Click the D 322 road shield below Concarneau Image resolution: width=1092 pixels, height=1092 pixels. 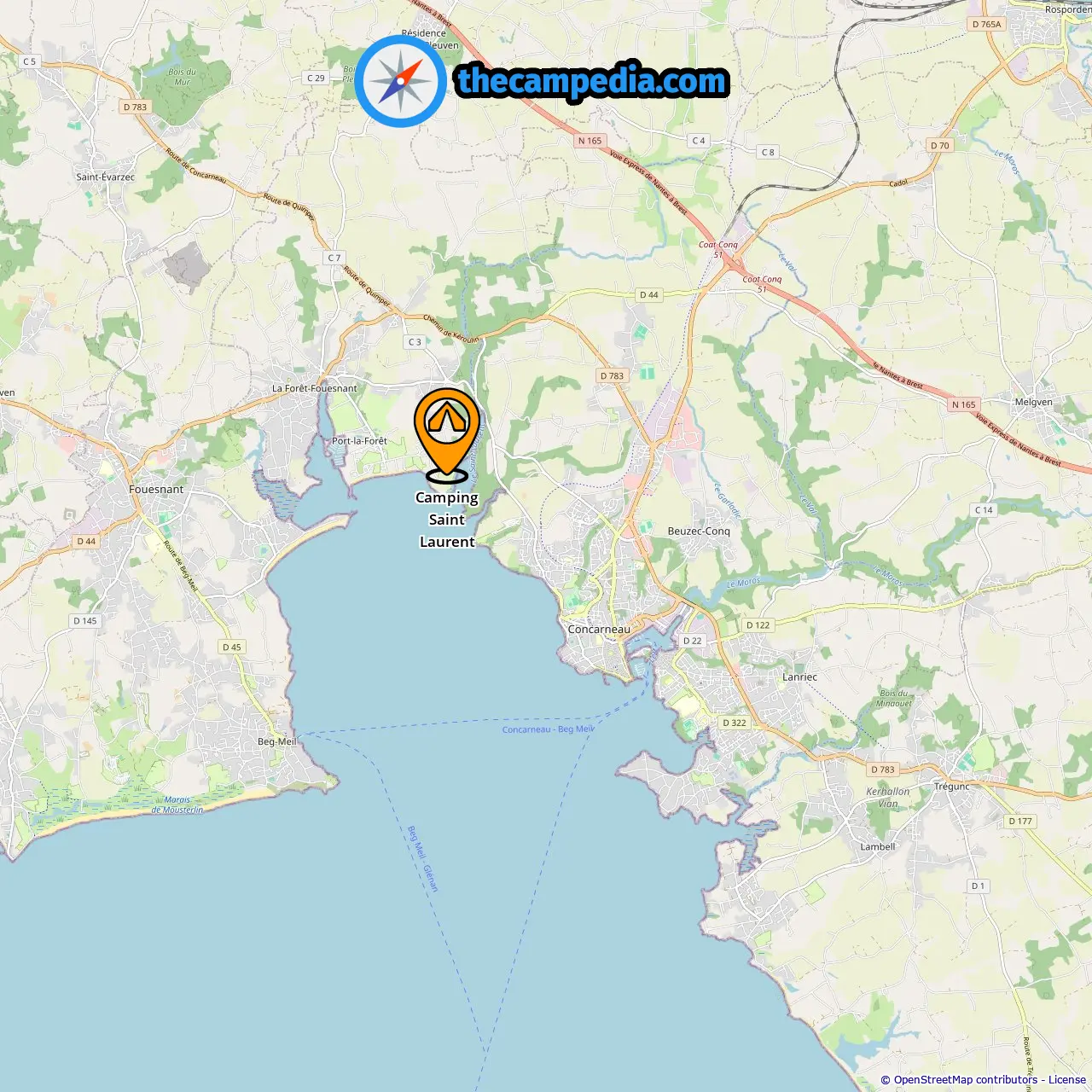pos(734,723)
